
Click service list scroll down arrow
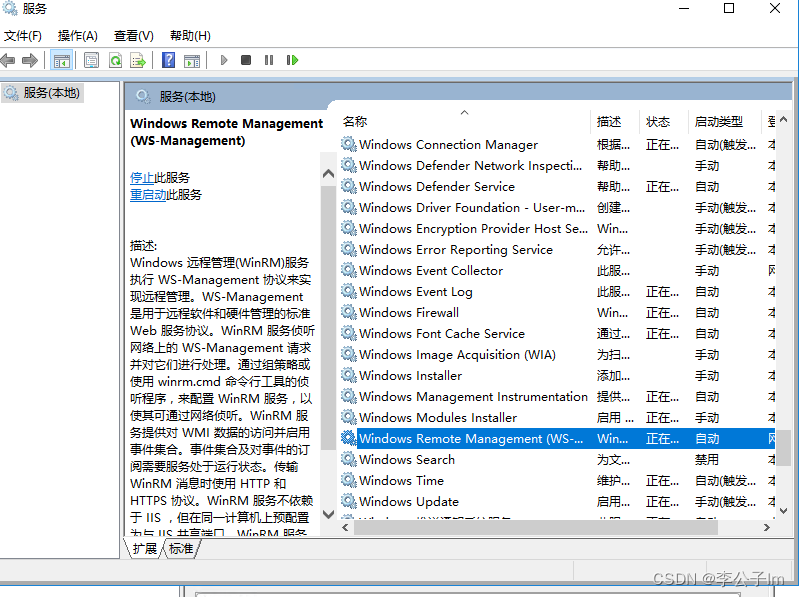[784, 510]
